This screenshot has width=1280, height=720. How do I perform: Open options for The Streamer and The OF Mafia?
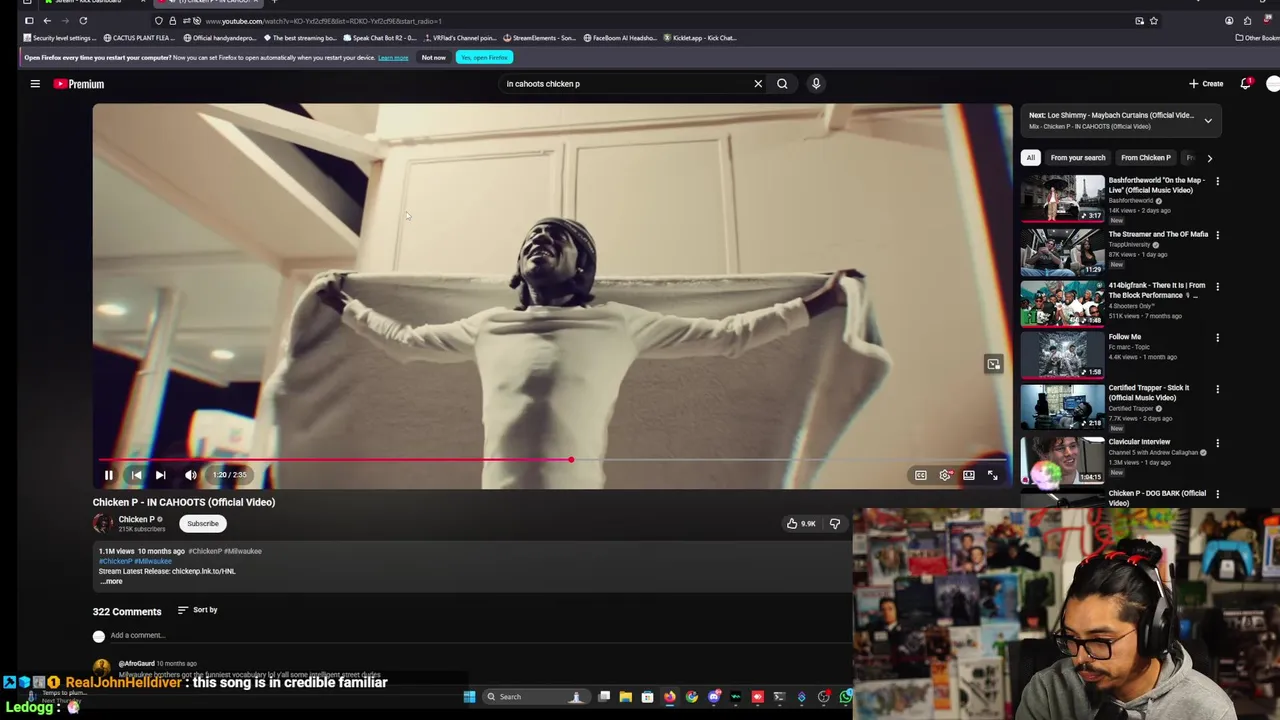point(1217,235)
